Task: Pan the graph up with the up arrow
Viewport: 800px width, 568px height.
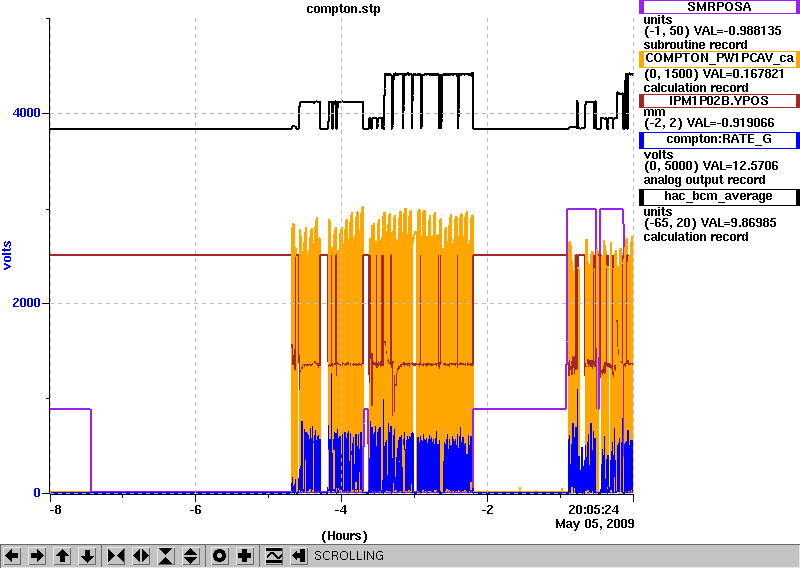Action: 63,555
